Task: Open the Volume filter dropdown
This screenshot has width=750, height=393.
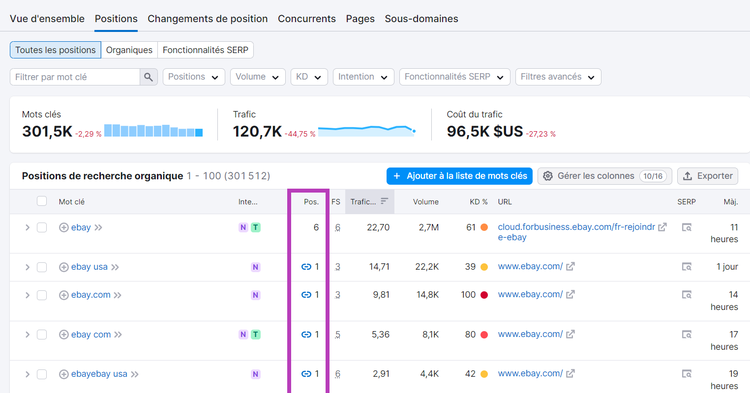Action: pos(257,77)
